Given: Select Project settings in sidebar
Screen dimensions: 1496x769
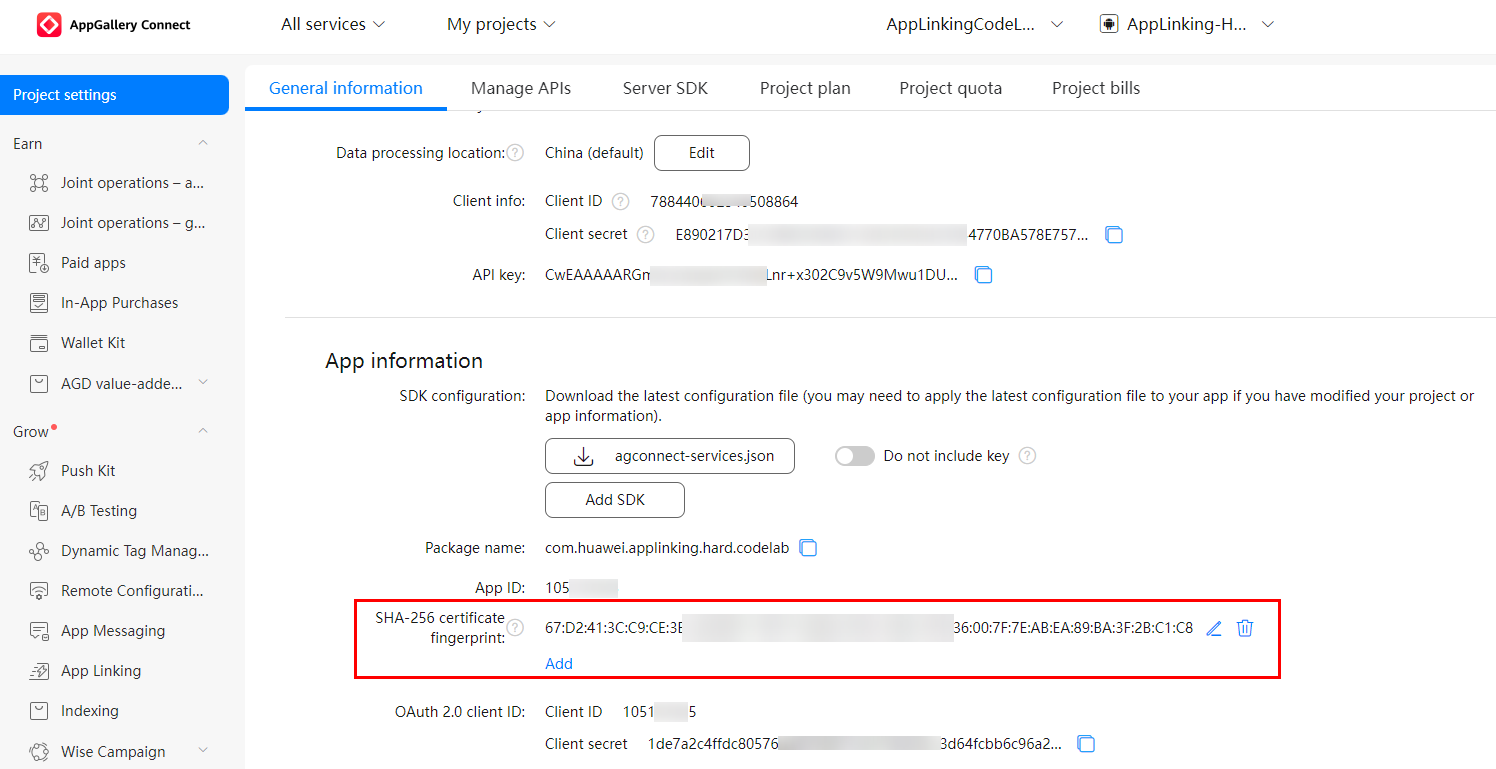Looking at the screenshot, I should pos(115,95).
